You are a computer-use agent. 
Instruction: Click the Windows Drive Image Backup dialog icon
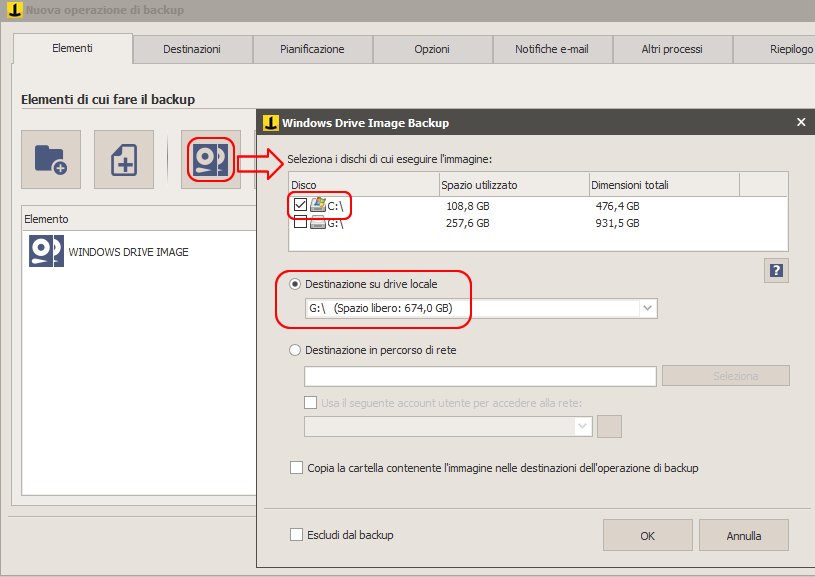(271, 123)
